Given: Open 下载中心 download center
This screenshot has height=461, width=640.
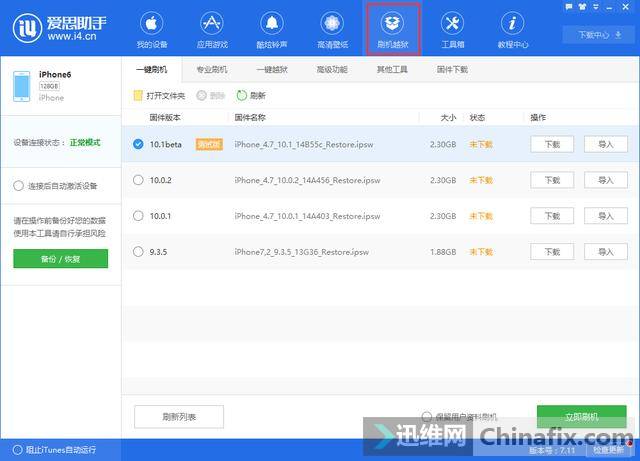Looking at the screenshot, I should click(599, 35).
